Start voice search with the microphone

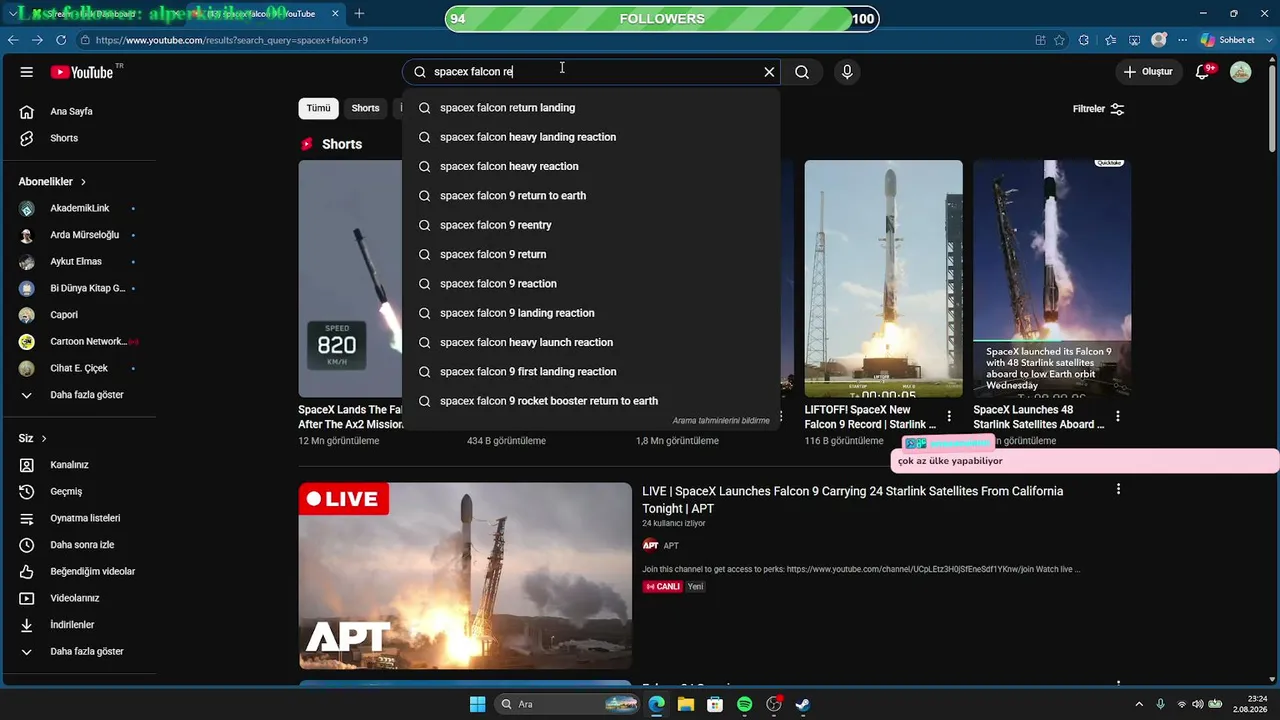[847, 72]
